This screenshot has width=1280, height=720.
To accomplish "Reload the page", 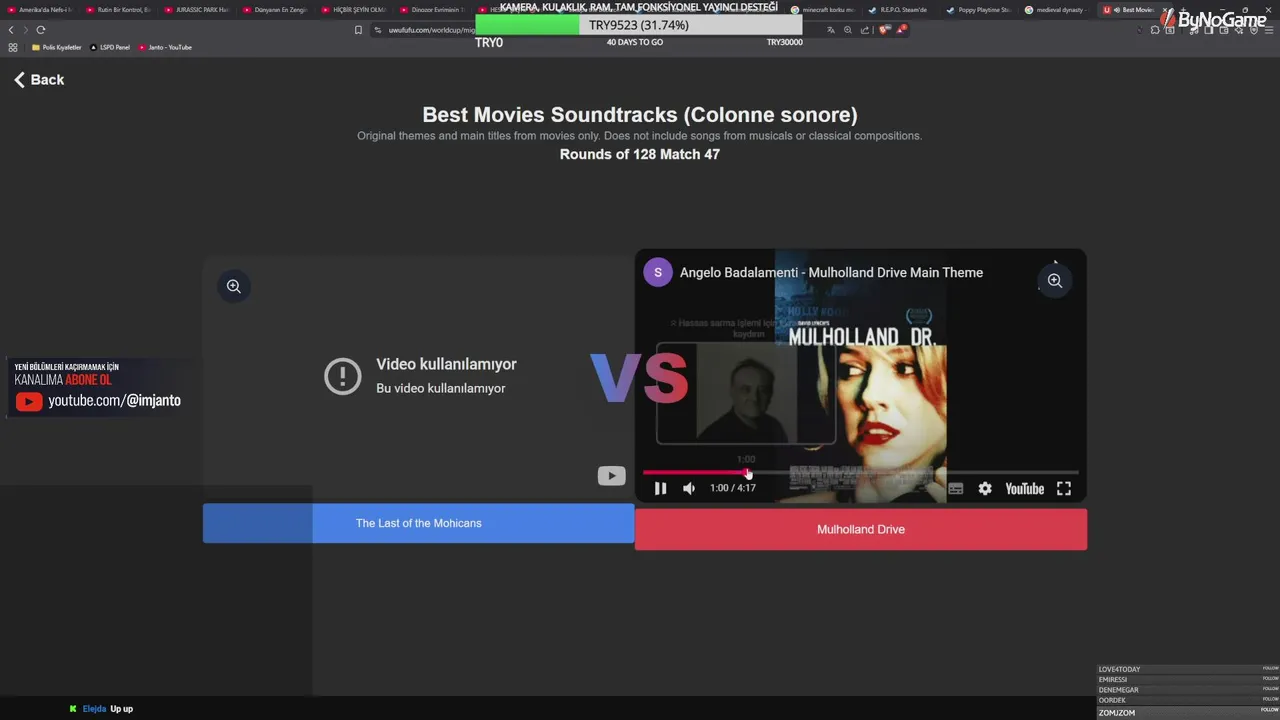I will [x=41, y=30].
